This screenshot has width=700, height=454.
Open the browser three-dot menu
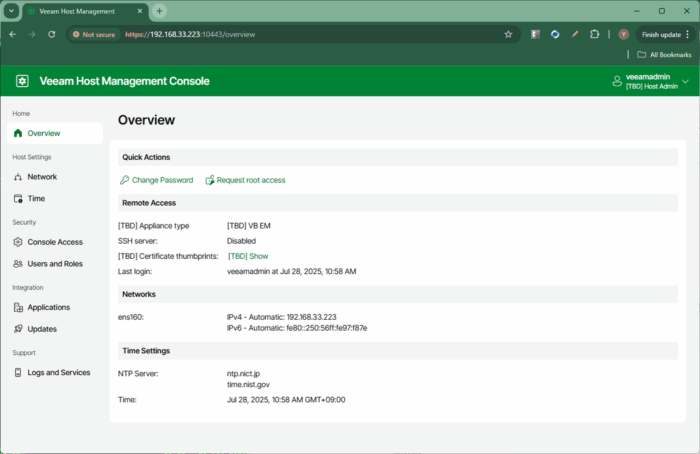pyautogui.click(x=688, y=34)
